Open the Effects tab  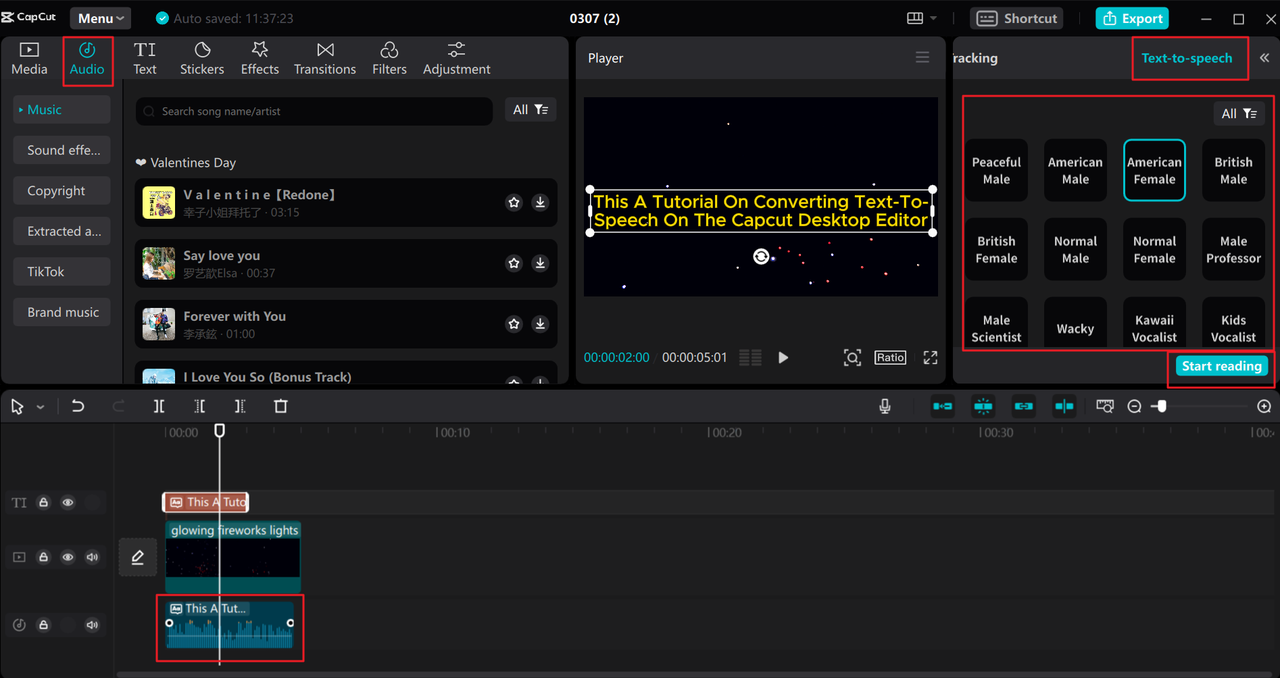(x=260, y=59)
